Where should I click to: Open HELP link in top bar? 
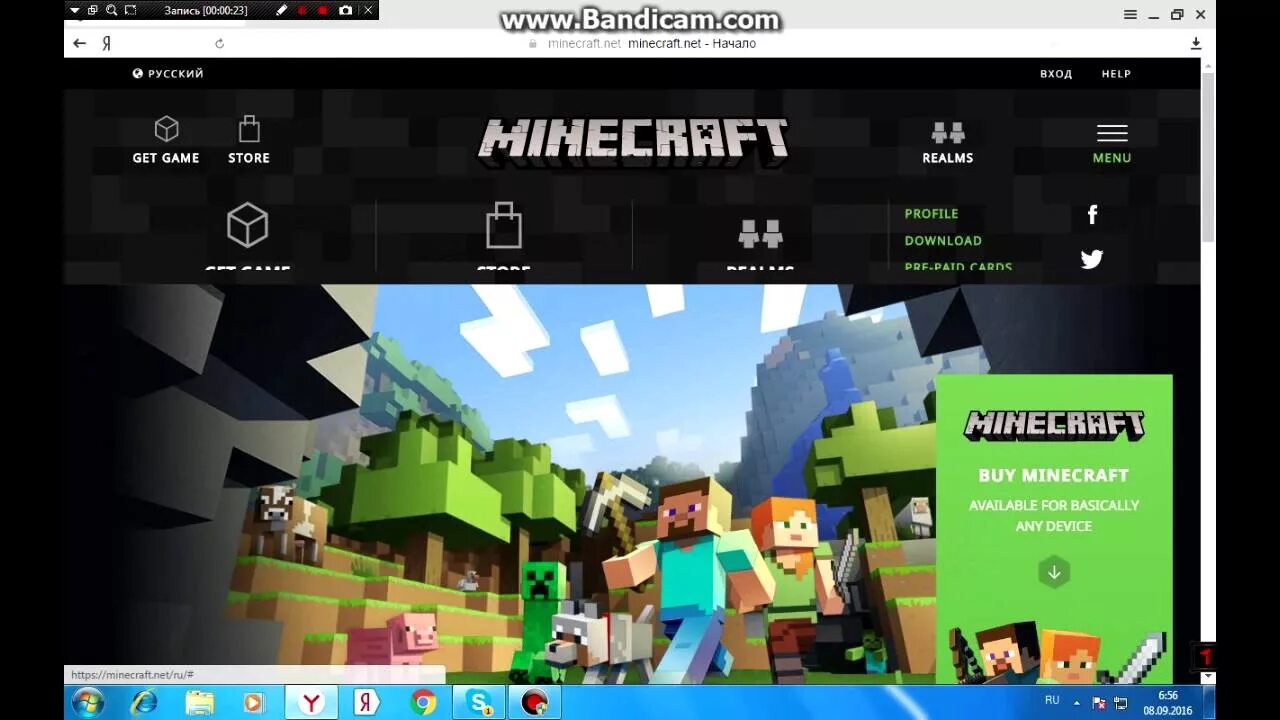(x=1116, y=74)
